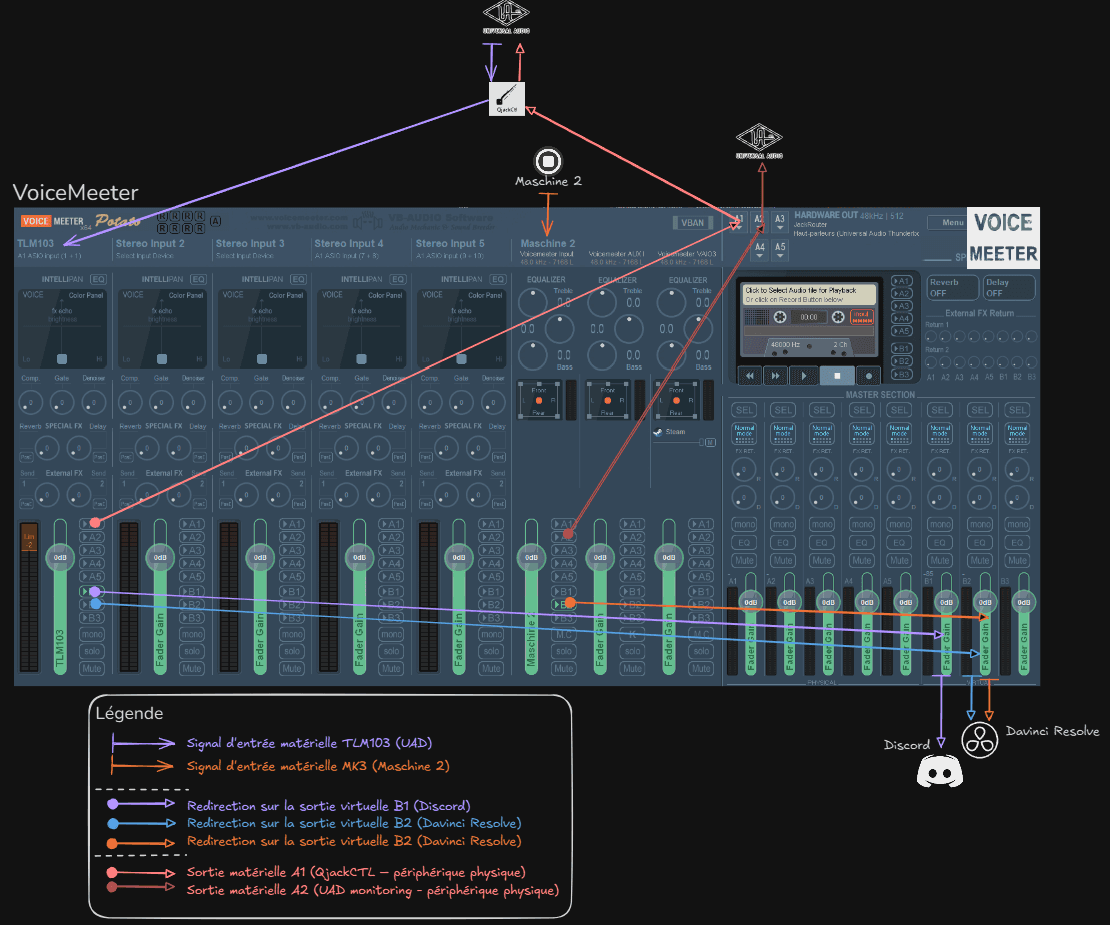Open the VoiceMeeter Menu
The image size is (1110, 925).
pyautogui.click(x=948, y=222)
